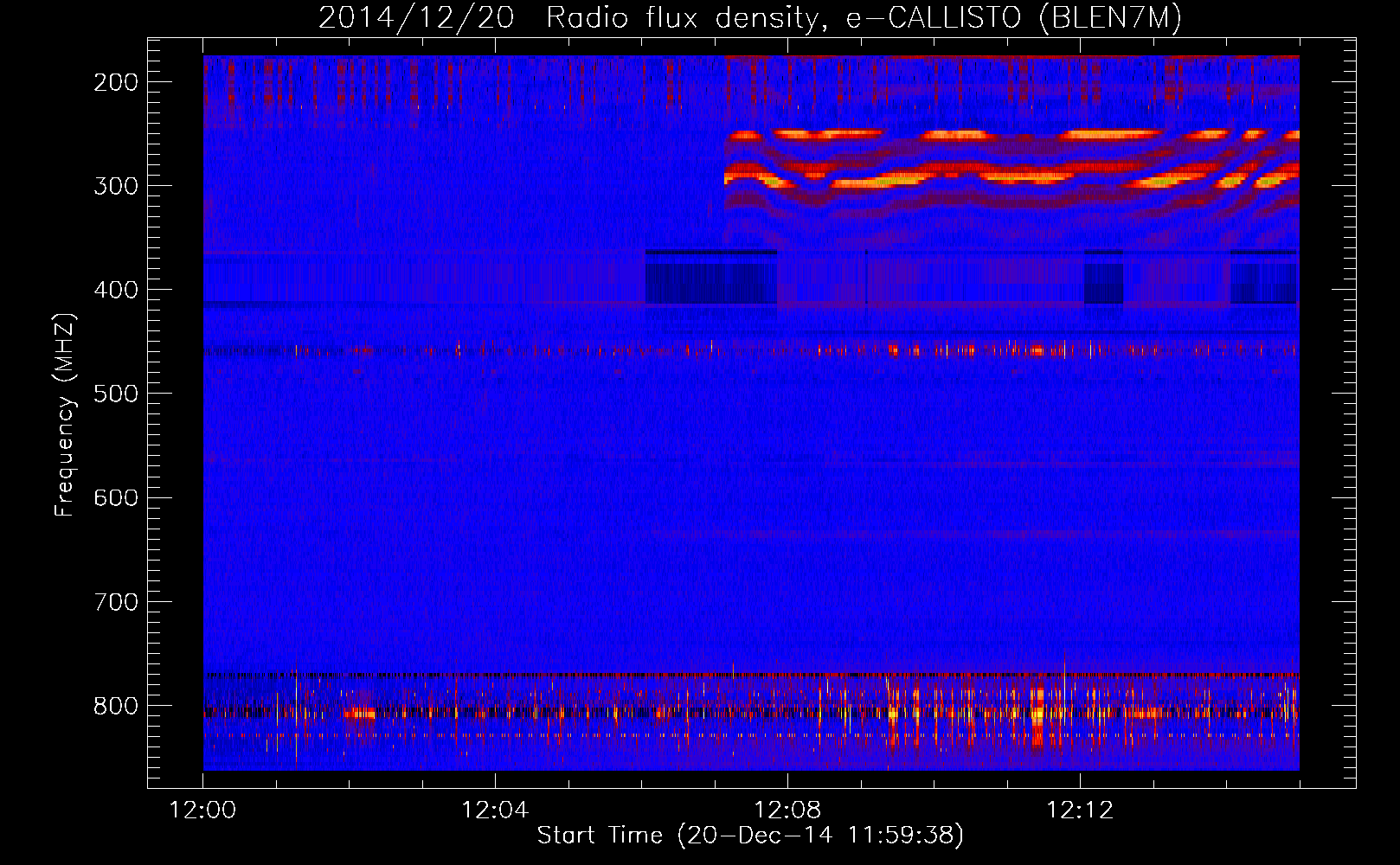The width and height of the screenshot is (1400, 865).
Task: Click the 200 frequency tick label
Action: pyautogui.click(x=115, y=83)
